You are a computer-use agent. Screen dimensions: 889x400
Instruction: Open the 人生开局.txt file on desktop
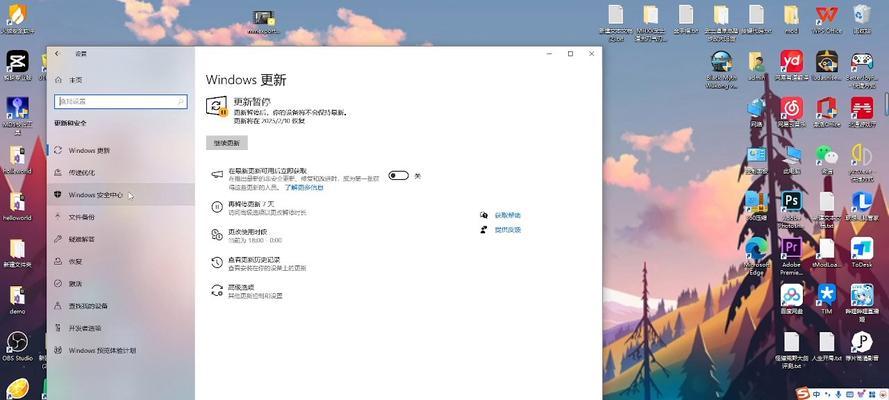(827, 347)
